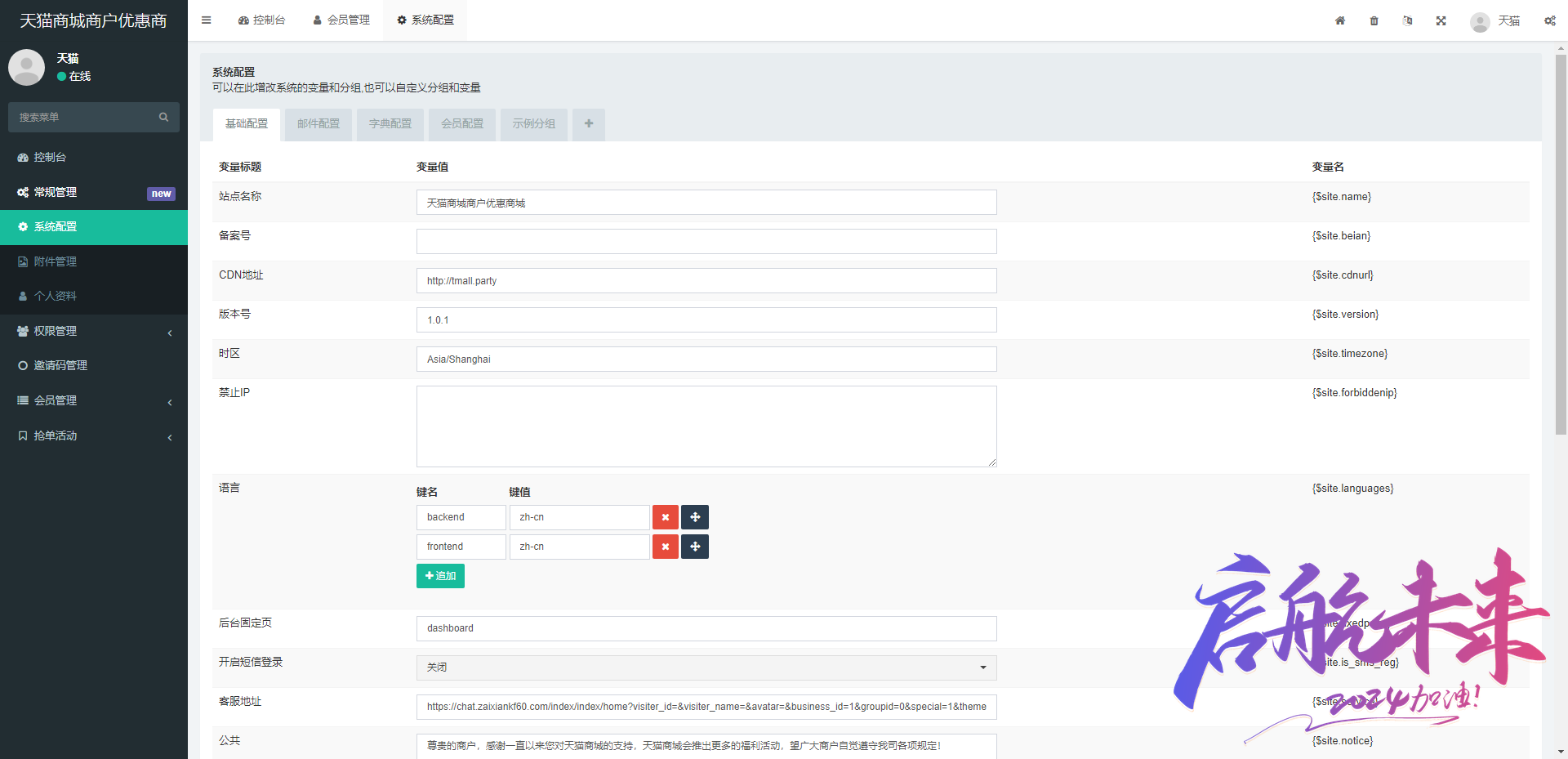Click the zh-cn value field for frontend

tap(580, 547)
